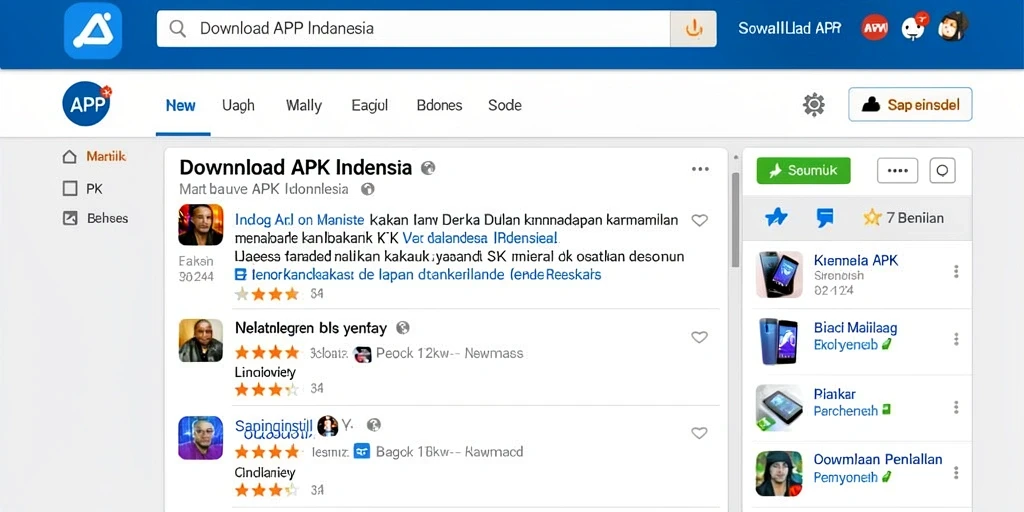Open the lenorkanckeakast de lapan link
Image resolution: width=1024 pixels, height=512 pixels.
coord(418,275)
